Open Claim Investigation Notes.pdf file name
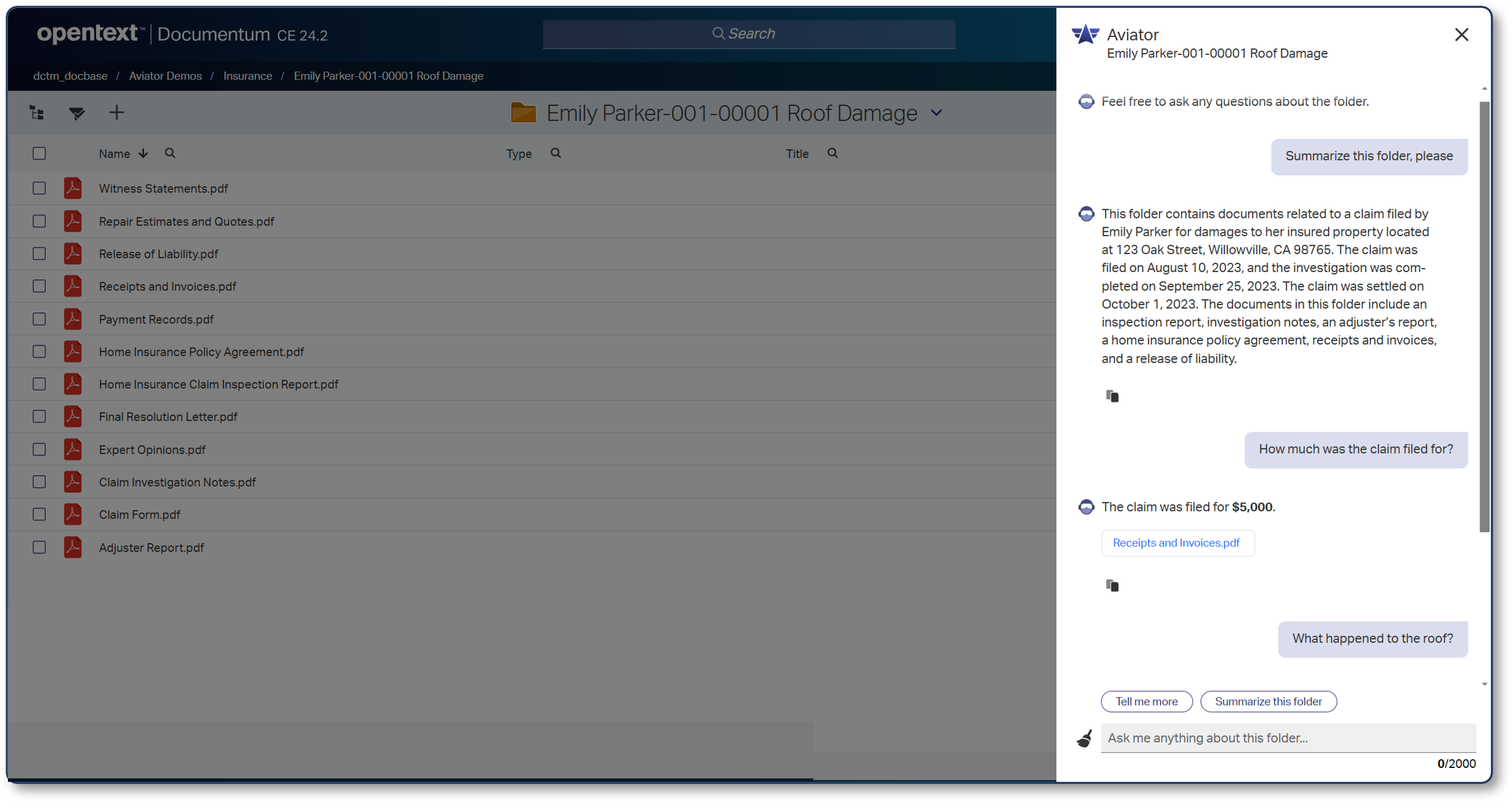 [177, 483]
